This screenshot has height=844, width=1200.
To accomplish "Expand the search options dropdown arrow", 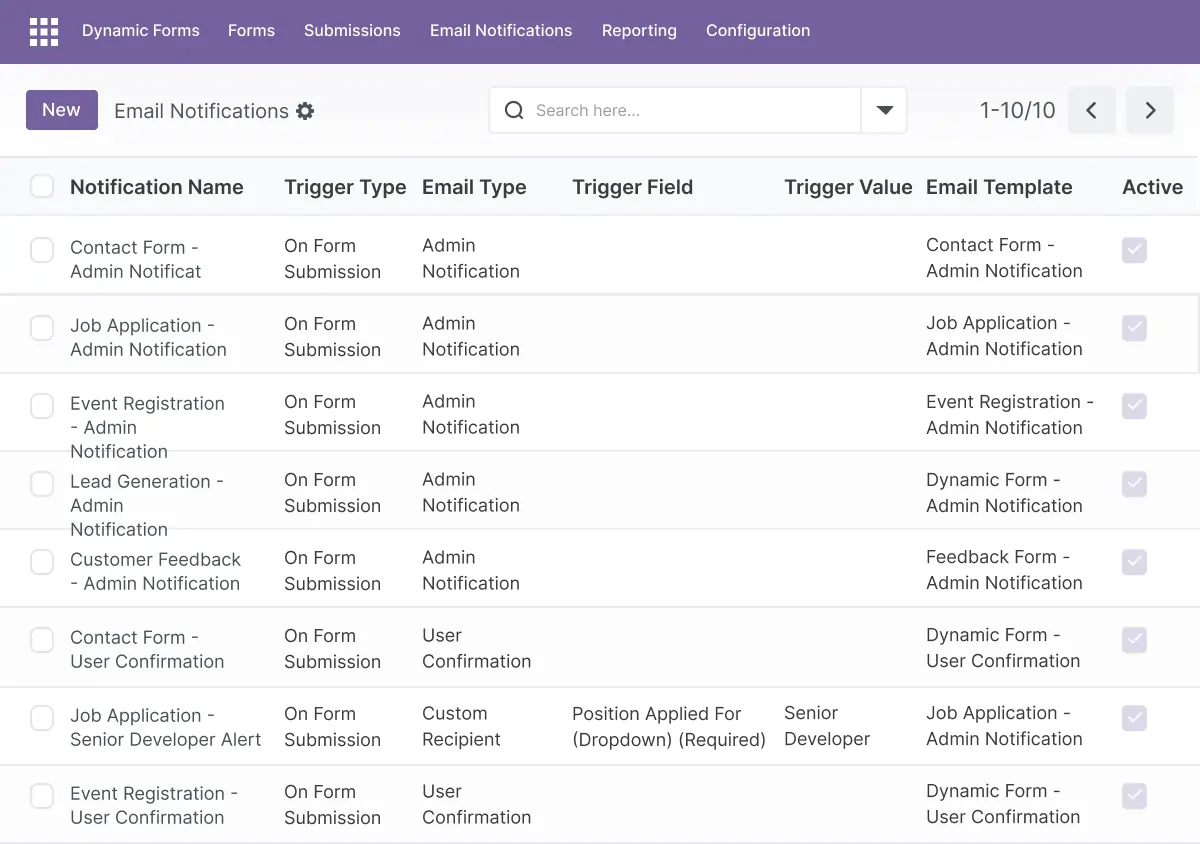I will [x=884, y=110].
